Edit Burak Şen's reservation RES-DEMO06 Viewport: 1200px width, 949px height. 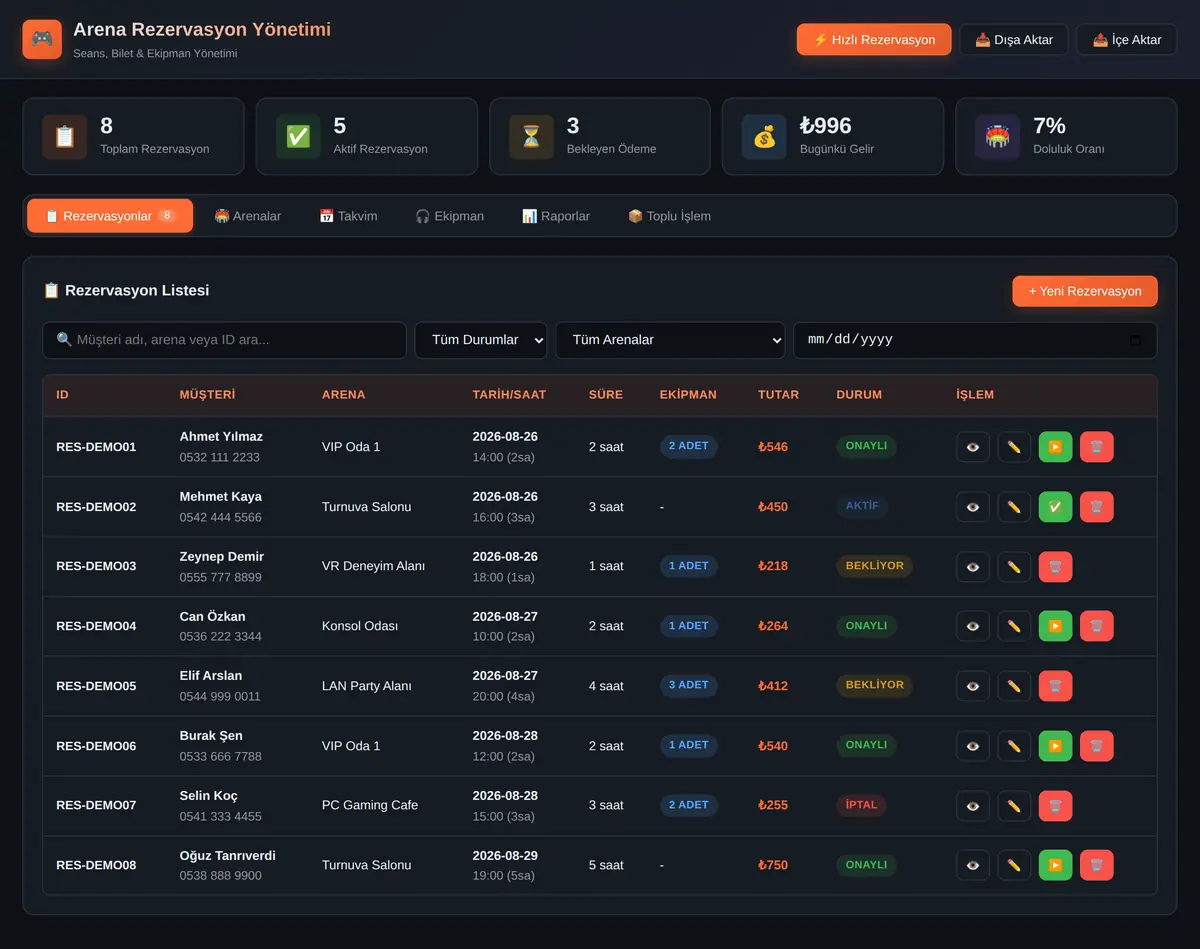(1014, 746)
